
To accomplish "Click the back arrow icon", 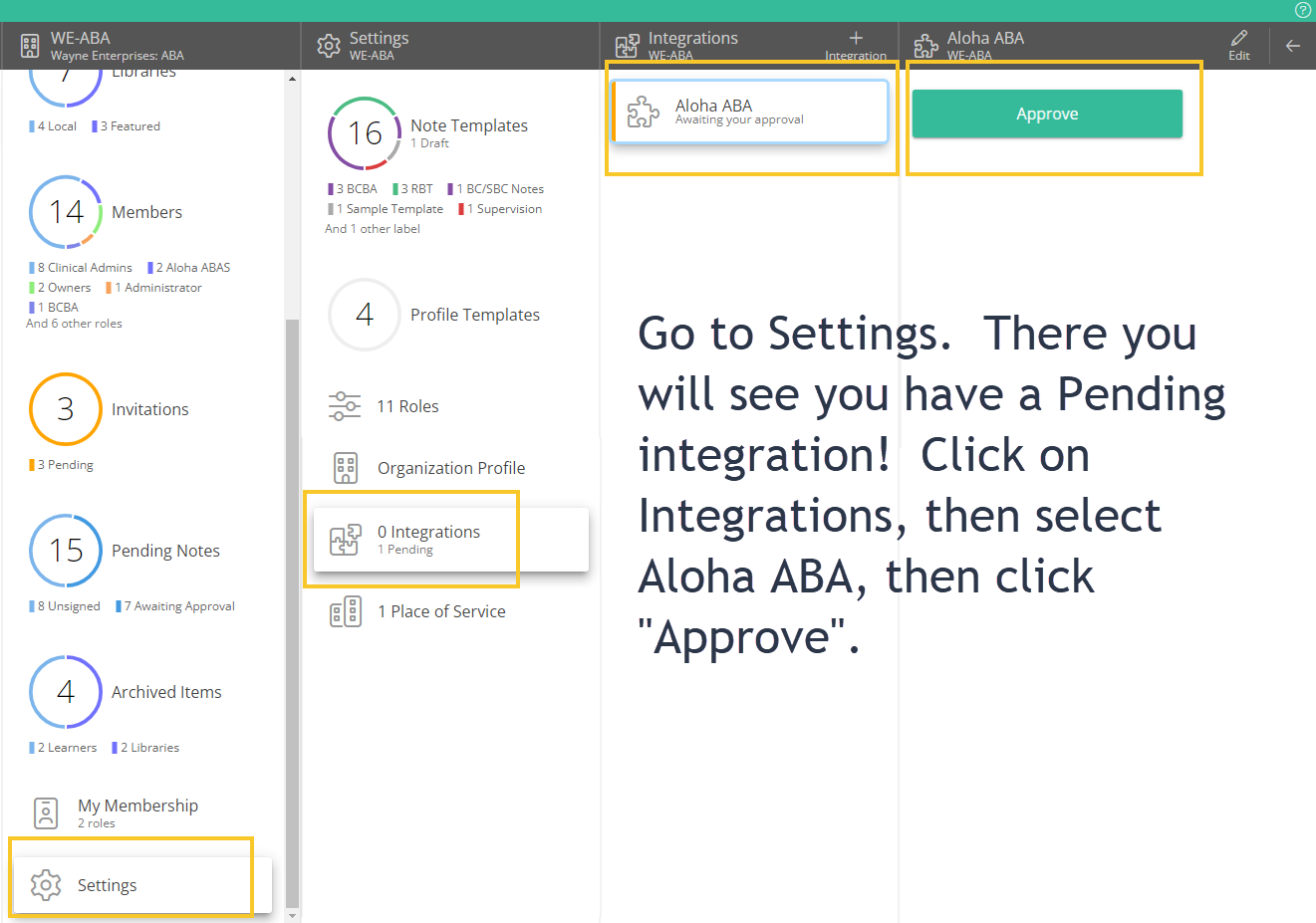I will (x=1292, y=46).
